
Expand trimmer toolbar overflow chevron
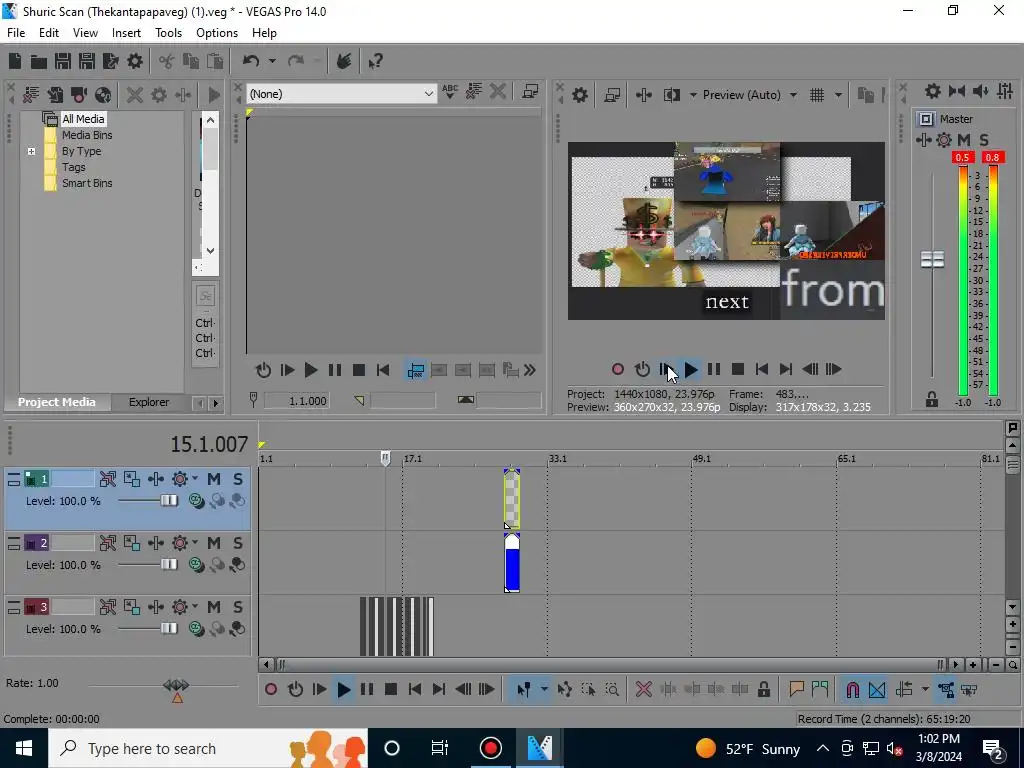tap(530, 371)
